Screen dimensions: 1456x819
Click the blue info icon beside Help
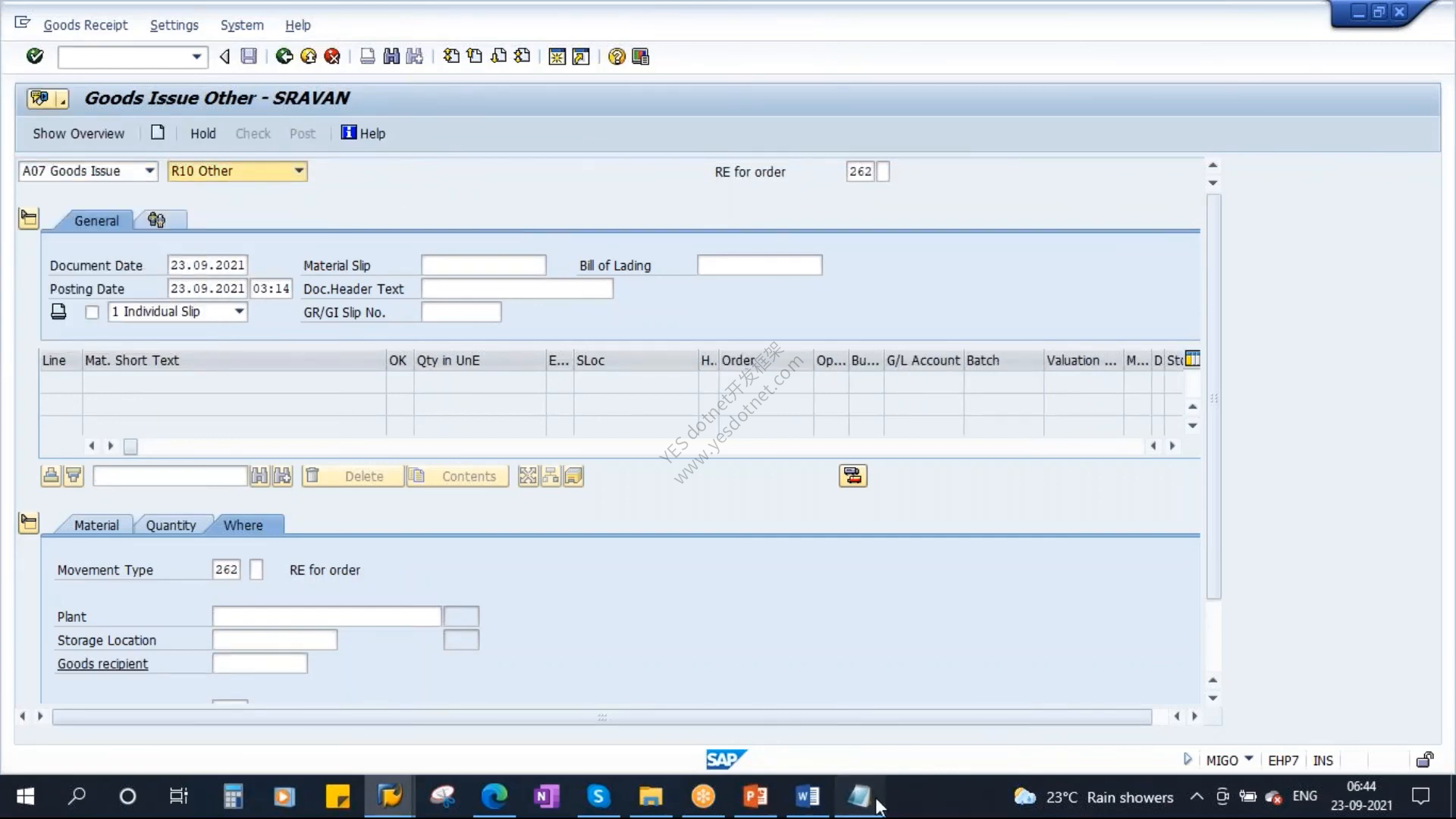pos(348,133)
